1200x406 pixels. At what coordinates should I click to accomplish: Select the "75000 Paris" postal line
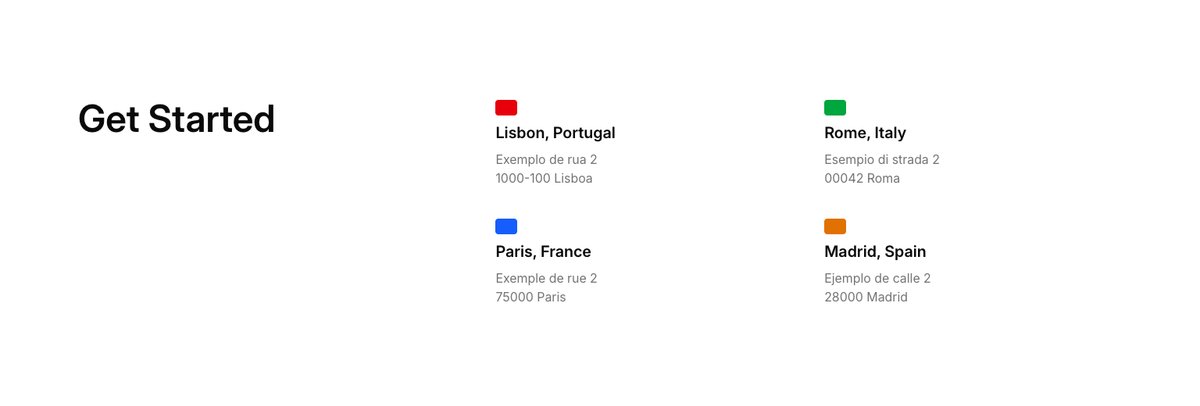pyautogui.click(x=531, y=298)
